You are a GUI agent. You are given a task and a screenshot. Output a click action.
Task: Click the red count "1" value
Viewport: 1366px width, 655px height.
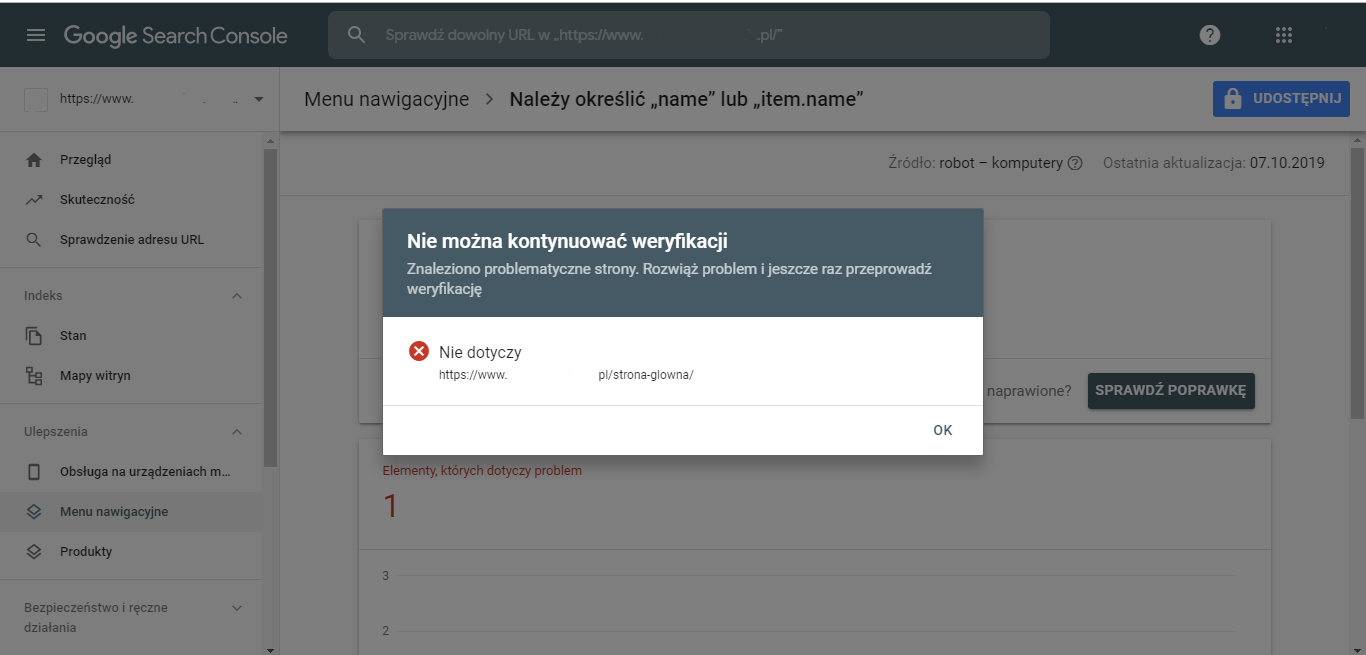[x=390, y=506]
